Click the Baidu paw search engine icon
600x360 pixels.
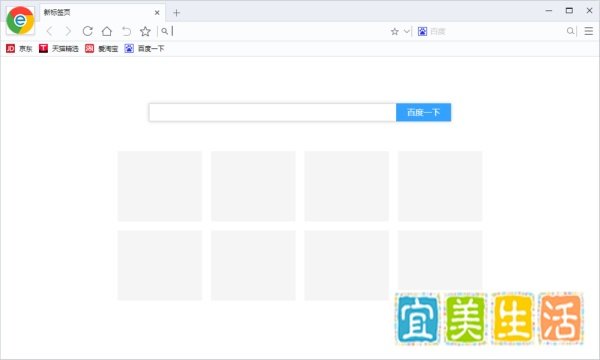422,31
